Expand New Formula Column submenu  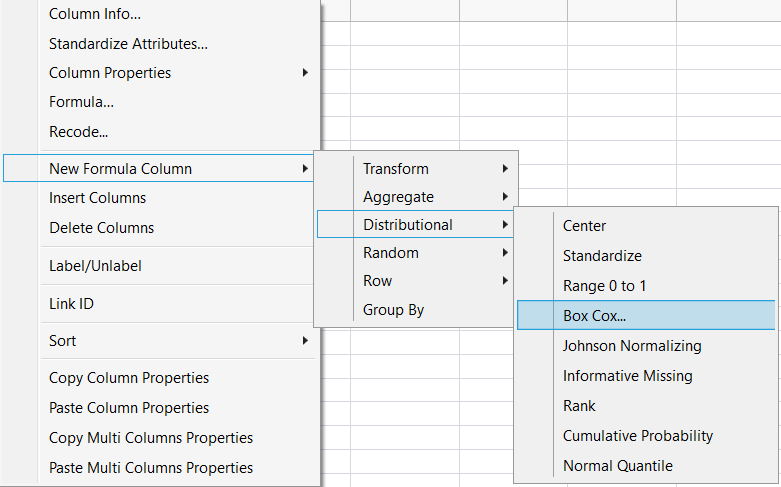coord(120,169)
